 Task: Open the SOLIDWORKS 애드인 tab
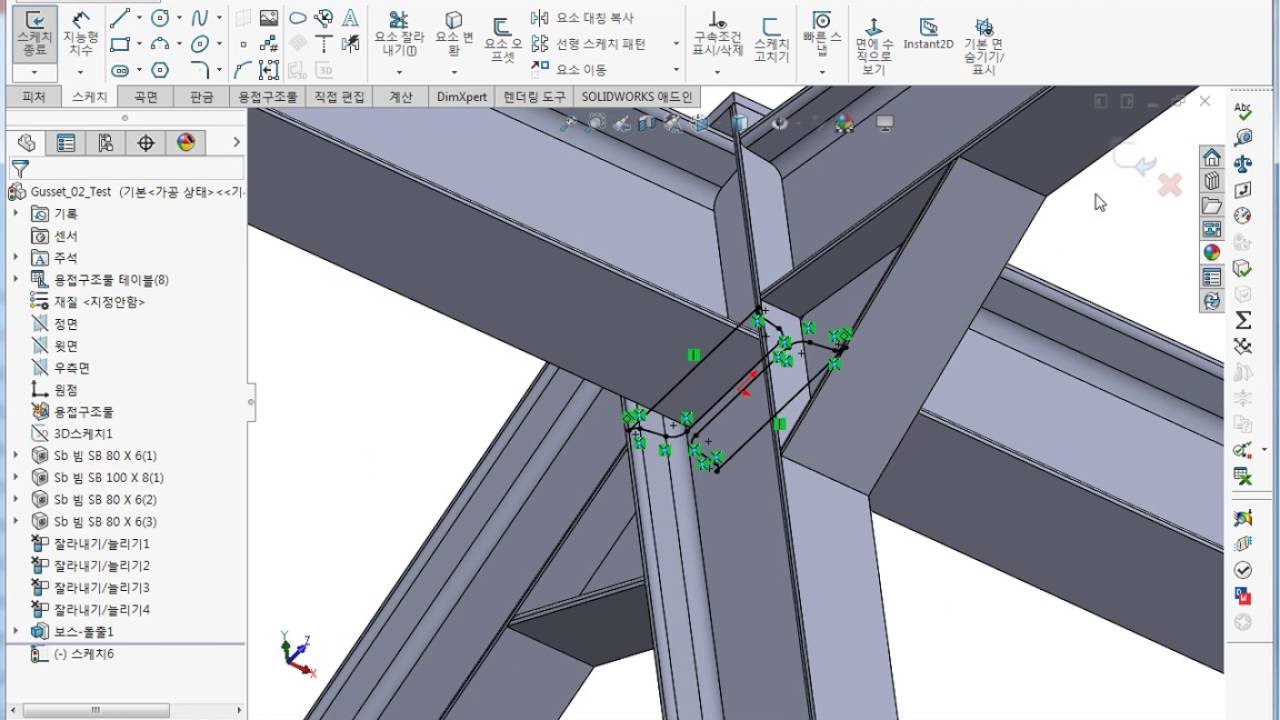click(x=637, y=97)
